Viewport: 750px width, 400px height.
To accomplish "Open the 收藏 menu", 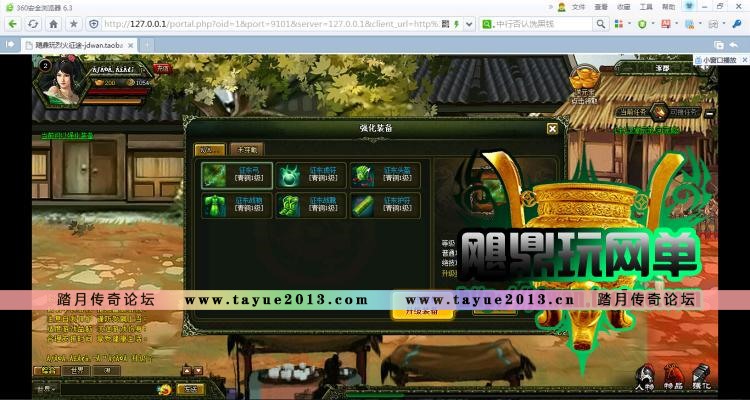I will [x=623, y=7].
